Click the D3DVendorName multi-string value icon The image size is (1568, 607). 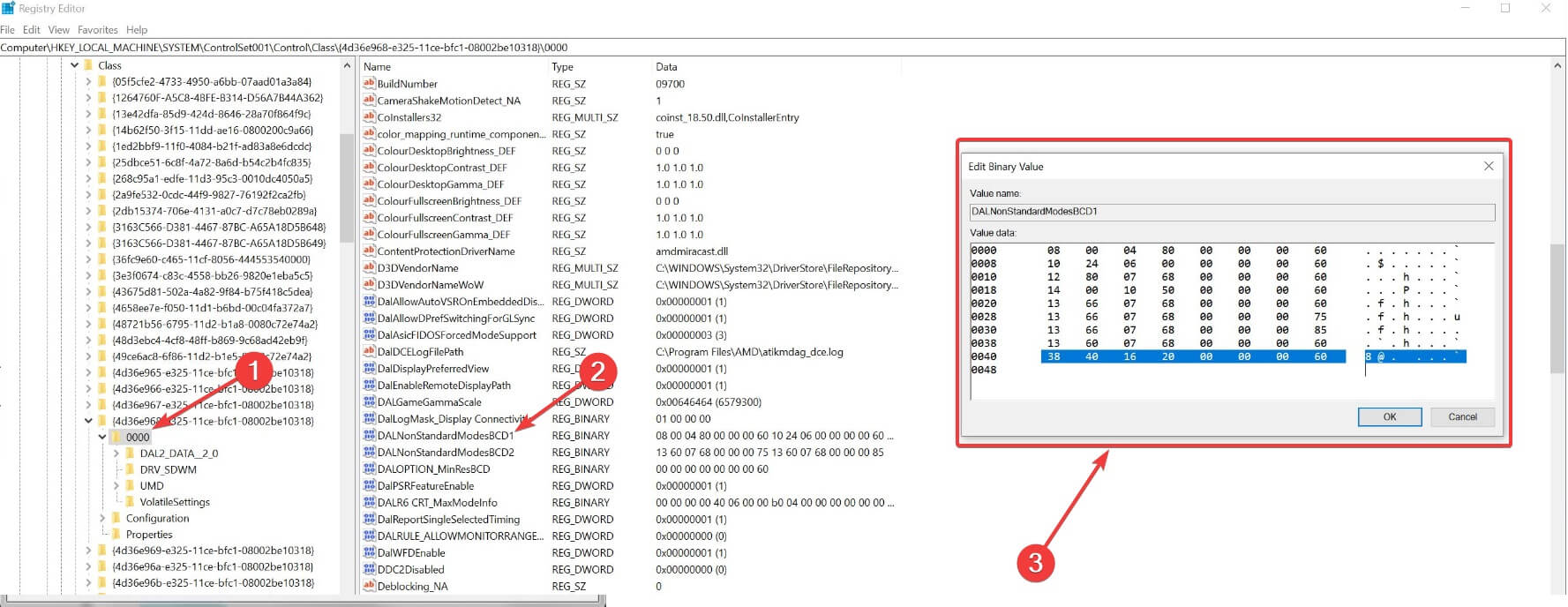click(x=369, y=268)
